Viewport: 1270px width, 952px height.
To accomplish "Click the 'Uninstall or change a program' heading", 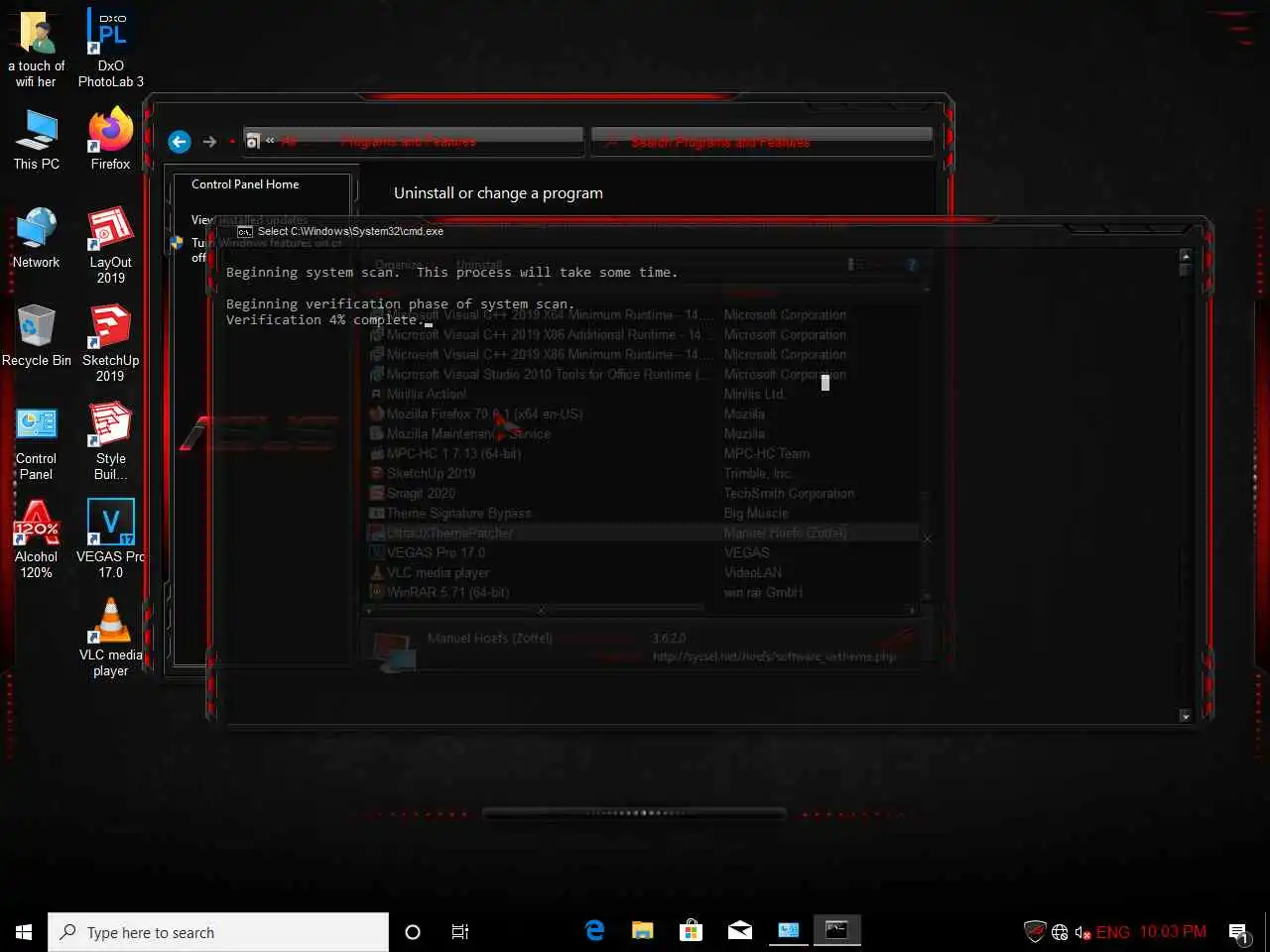I will [498, 193].
